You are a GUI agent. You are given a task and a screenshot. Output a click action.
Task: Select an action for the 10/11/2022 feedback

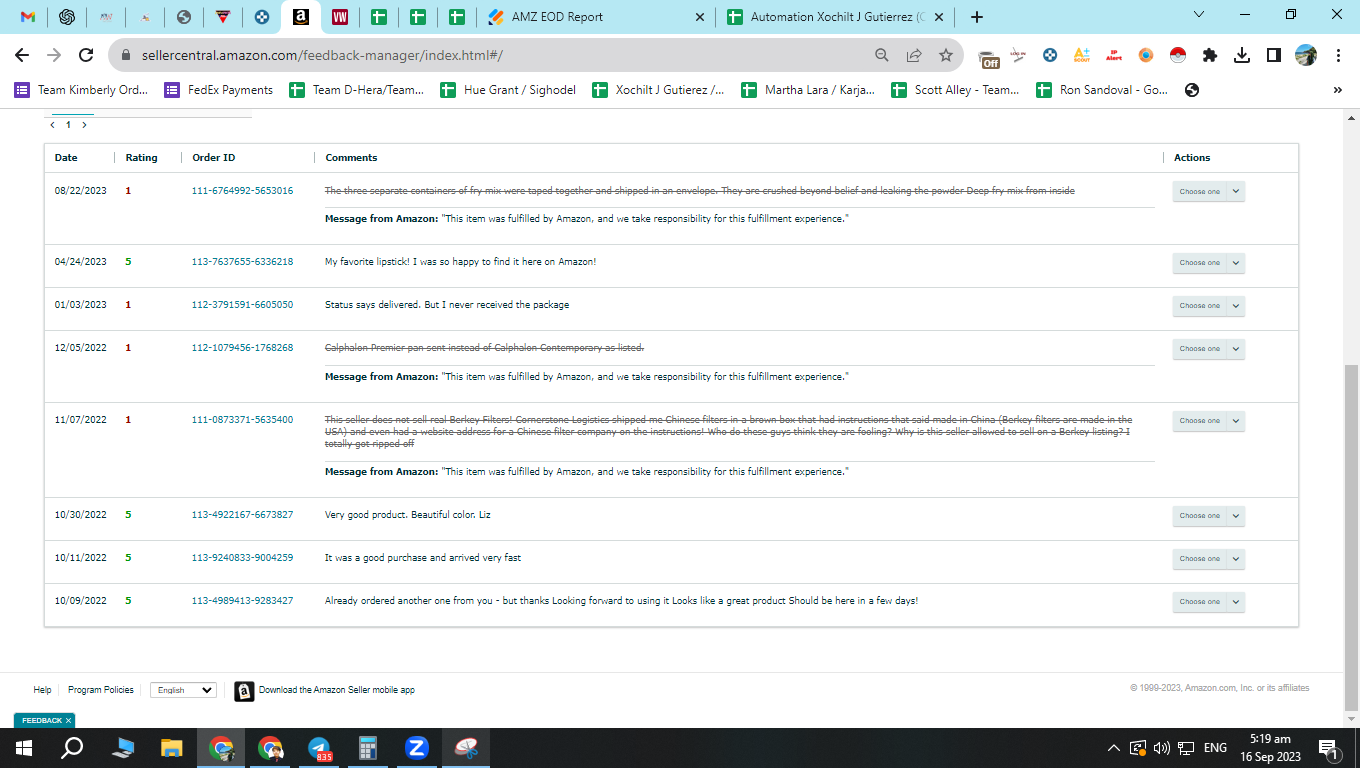click(1208, 559)
